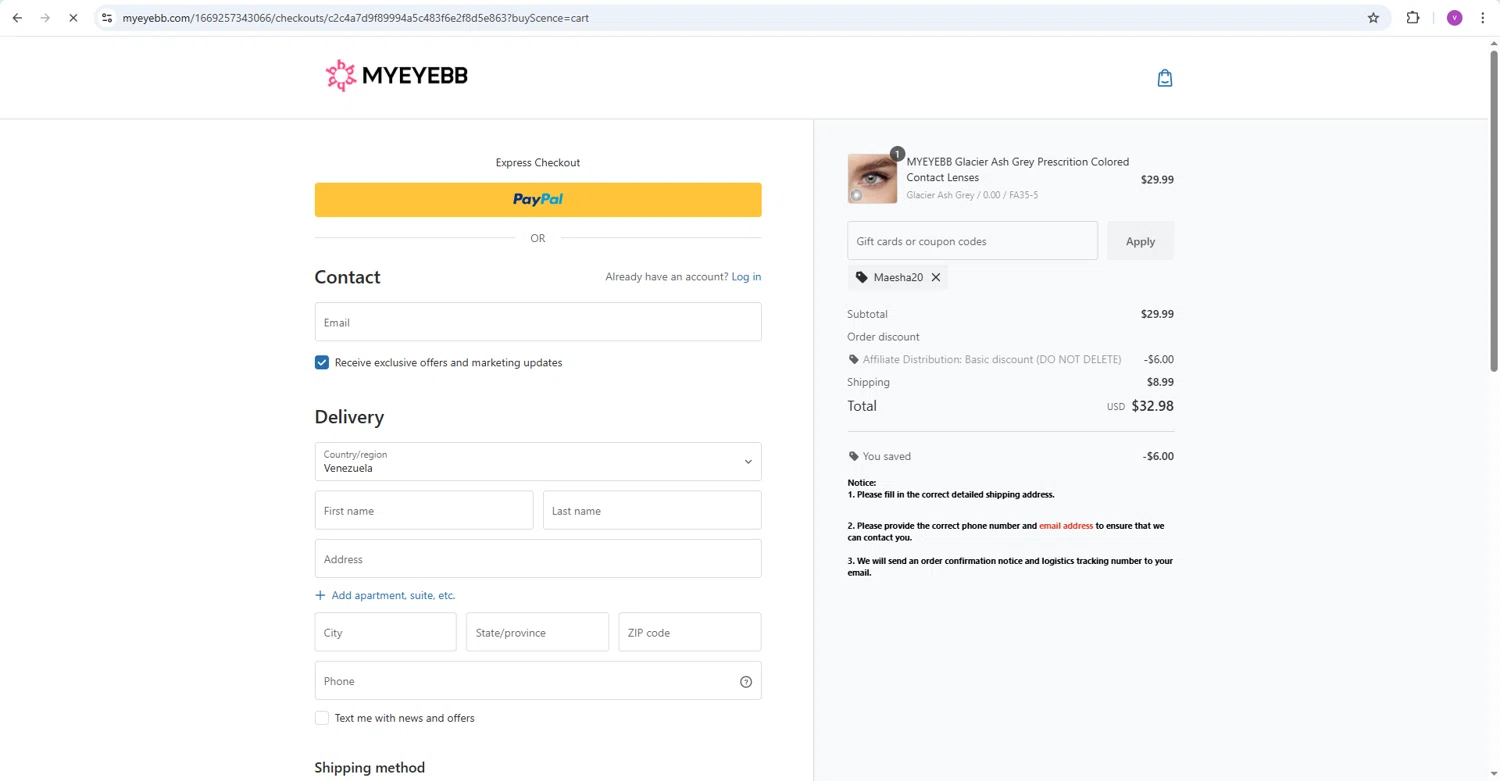Click the product title Glacier Ash Grey

pyautogui.click(x=1018, y=169)
